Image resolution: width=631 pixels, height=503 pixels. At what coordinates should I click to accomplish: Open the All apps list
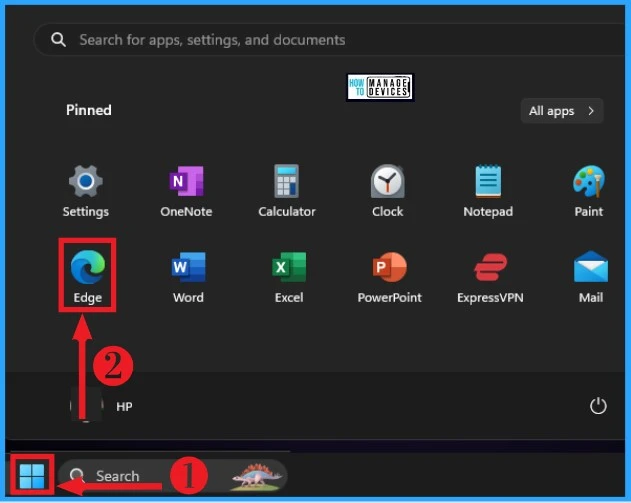click(562, 111)
